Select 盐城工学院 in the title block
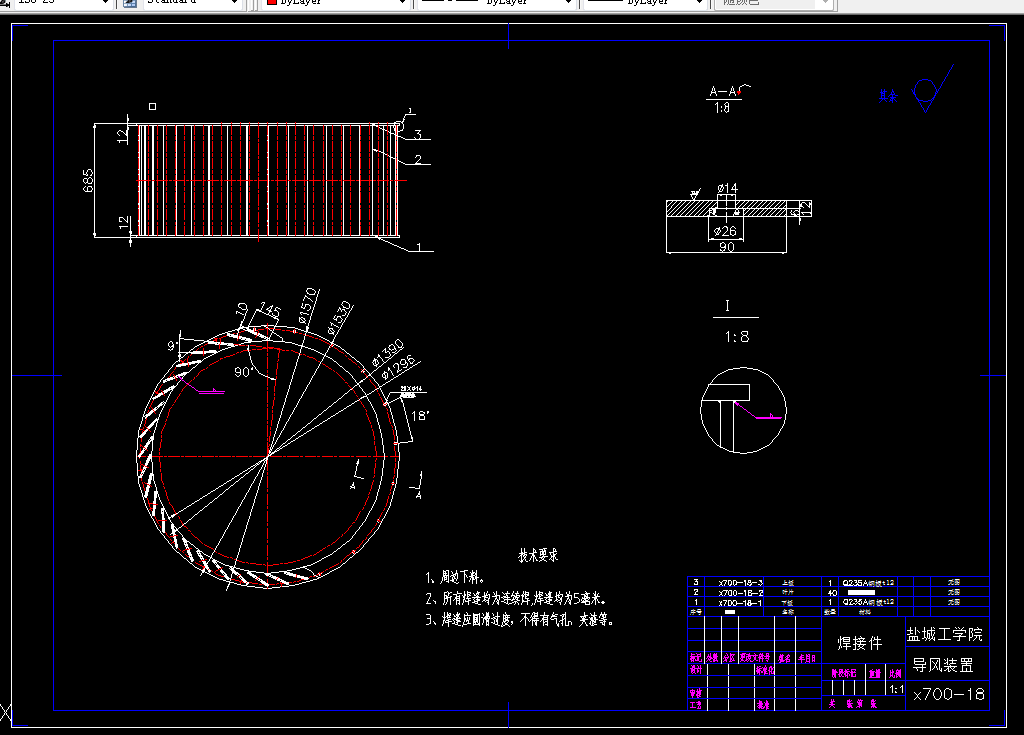This screenshot has height=735, width=1024. (x=944, y=634)
